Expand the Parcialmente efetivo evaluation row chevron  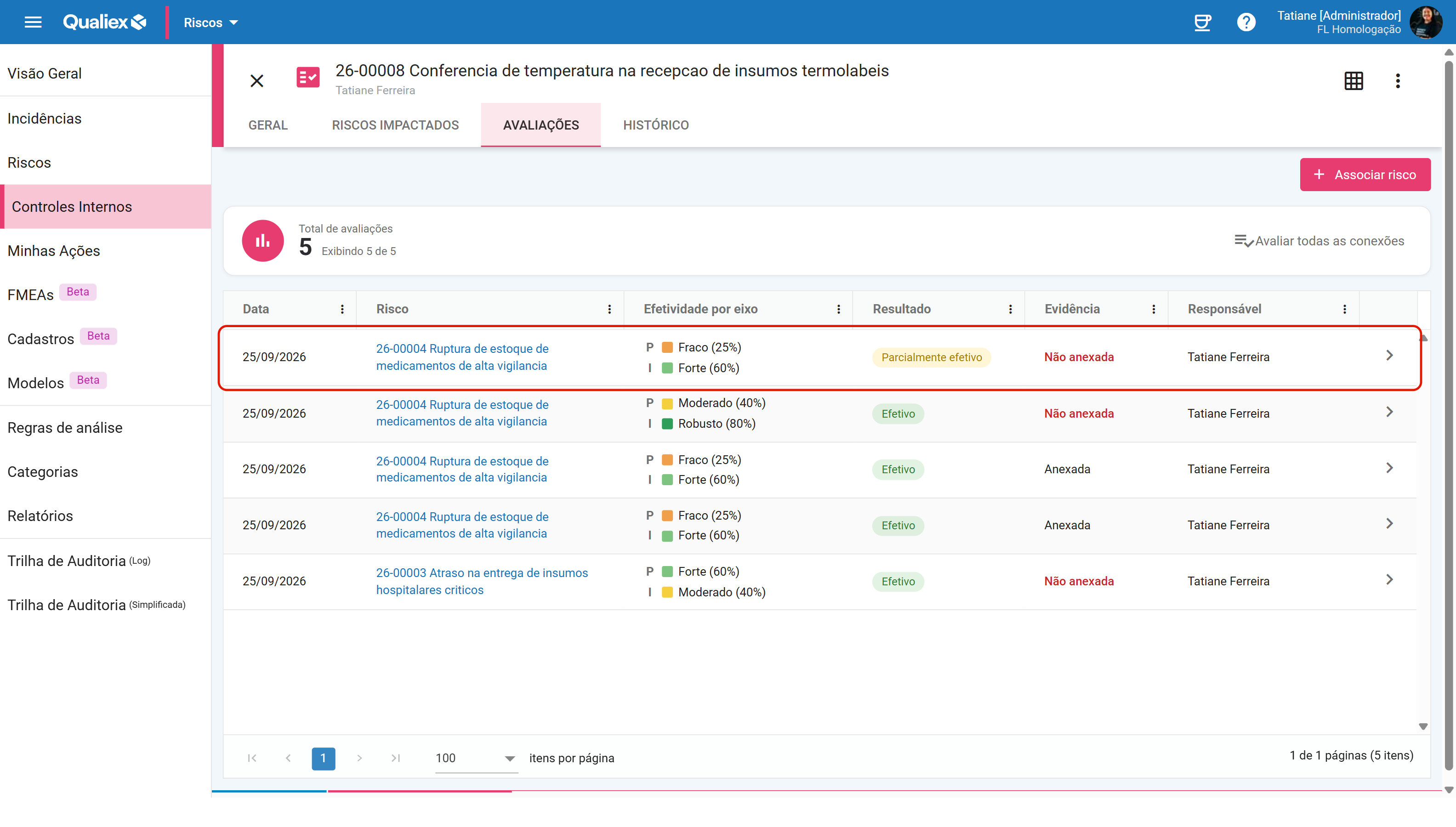[x=1389, y=356]
